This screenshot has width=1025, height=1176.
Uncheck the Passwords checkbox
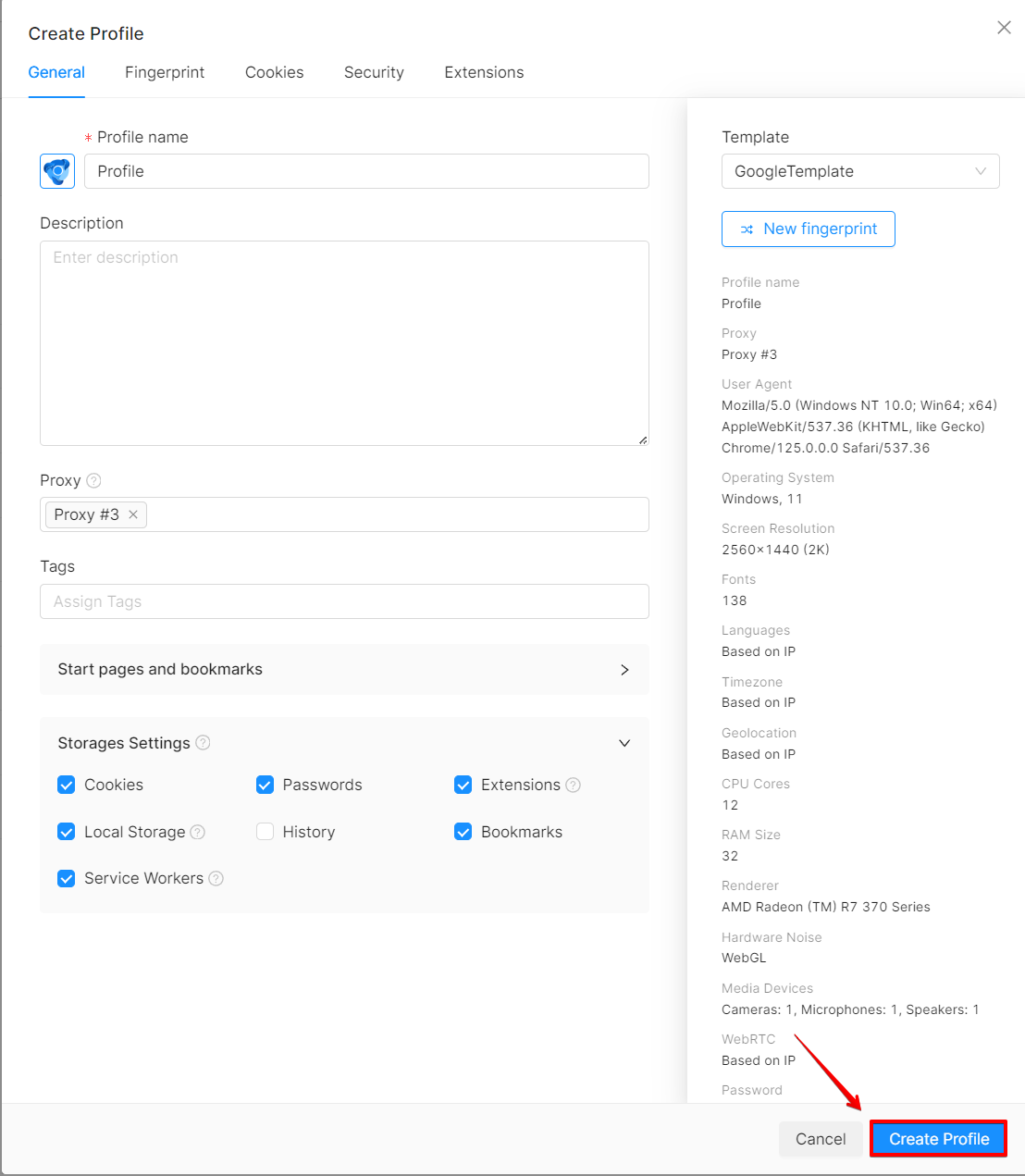click(x=265, y=785)
